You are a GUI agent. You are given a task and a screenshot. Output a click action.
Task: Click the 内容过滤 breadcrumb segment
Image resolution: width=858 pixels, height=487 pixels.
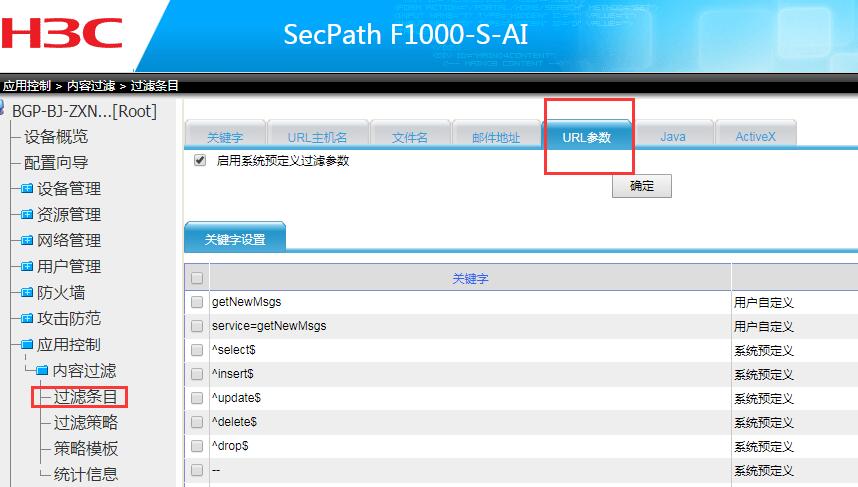91,86
